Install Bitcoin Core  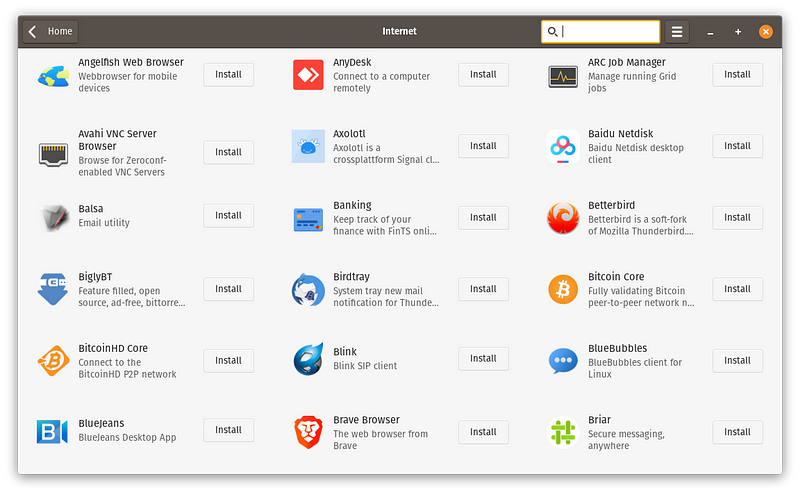[x=737, y=289]
